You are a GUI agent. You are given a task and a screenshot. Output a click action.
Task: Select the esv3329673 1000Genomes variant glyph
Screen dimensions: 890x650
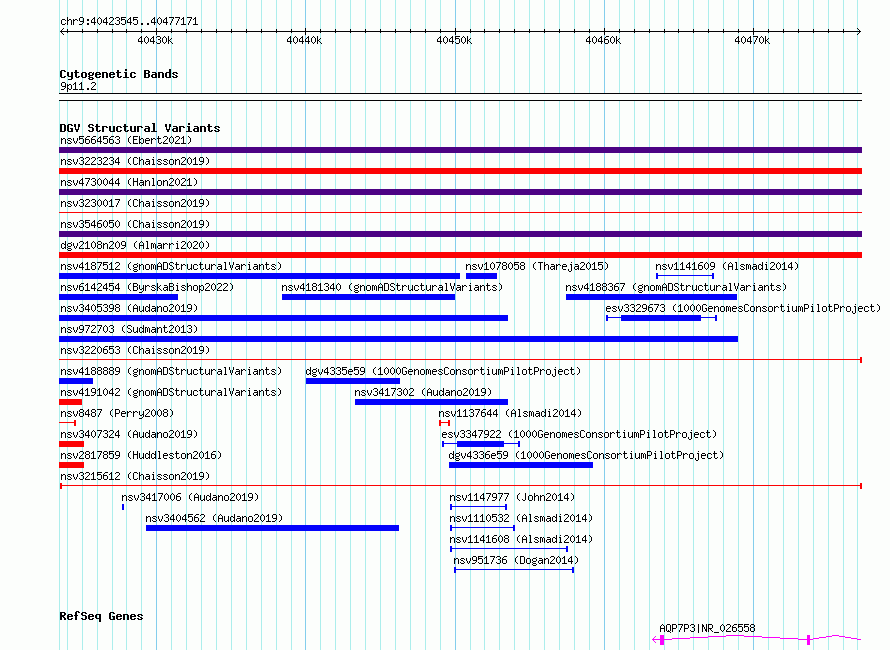pyautogui.click(x=661, y=318)
